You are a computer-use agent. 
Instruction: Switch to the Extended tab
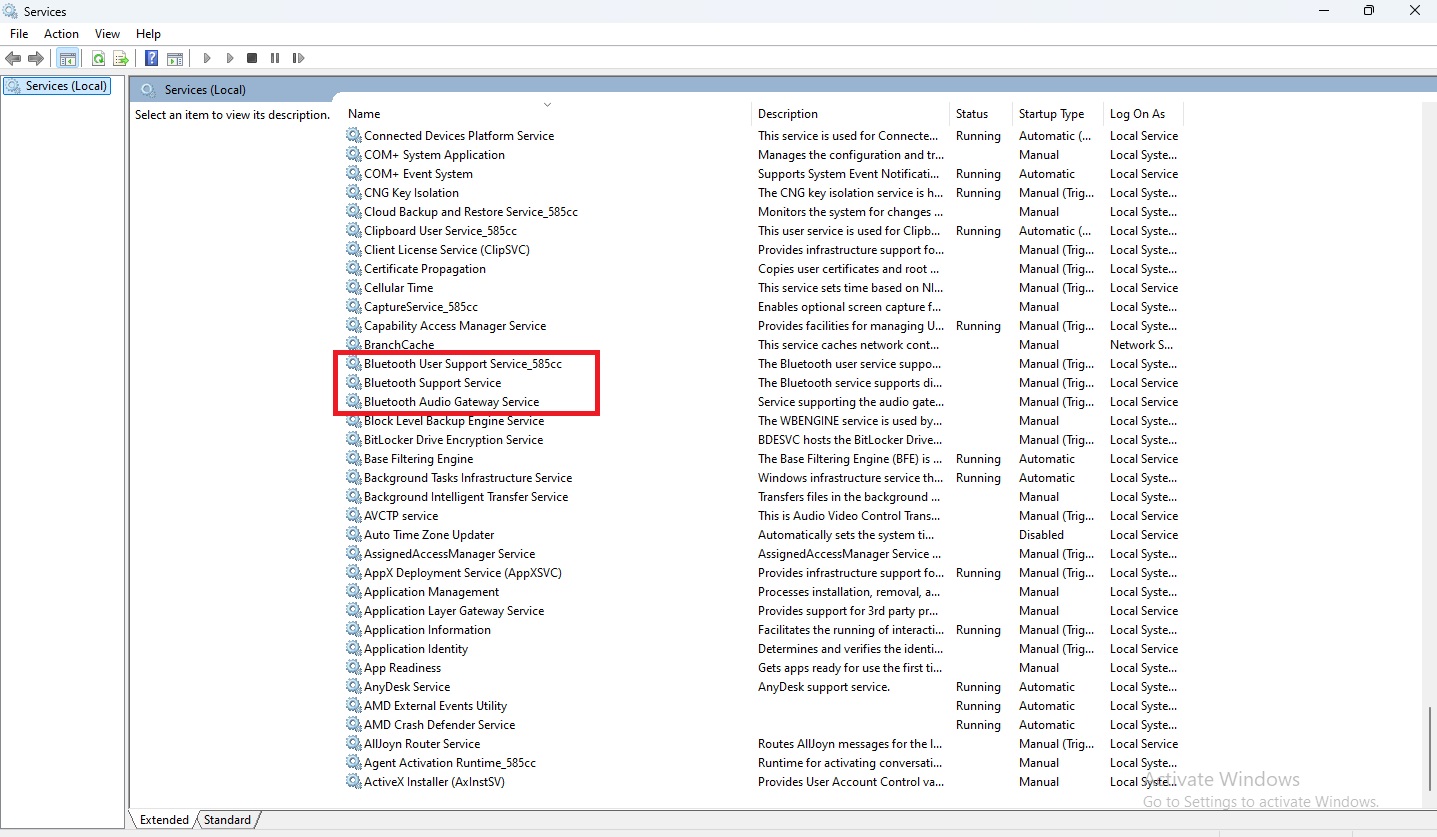(x=164, y=820)
